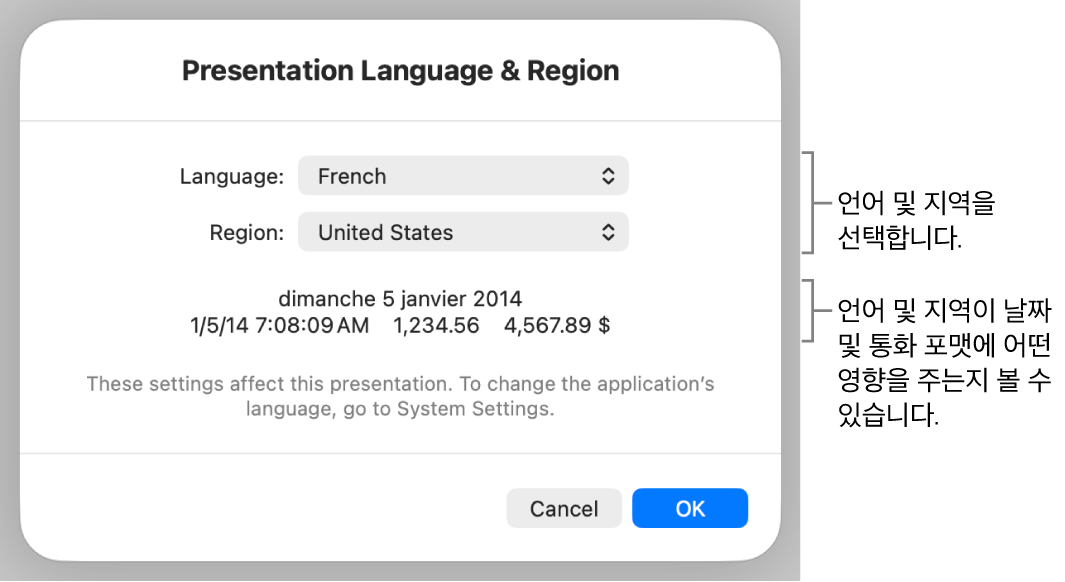
Task: Click the Presentation Language & Region title
Action: click(x=400, y=71)
